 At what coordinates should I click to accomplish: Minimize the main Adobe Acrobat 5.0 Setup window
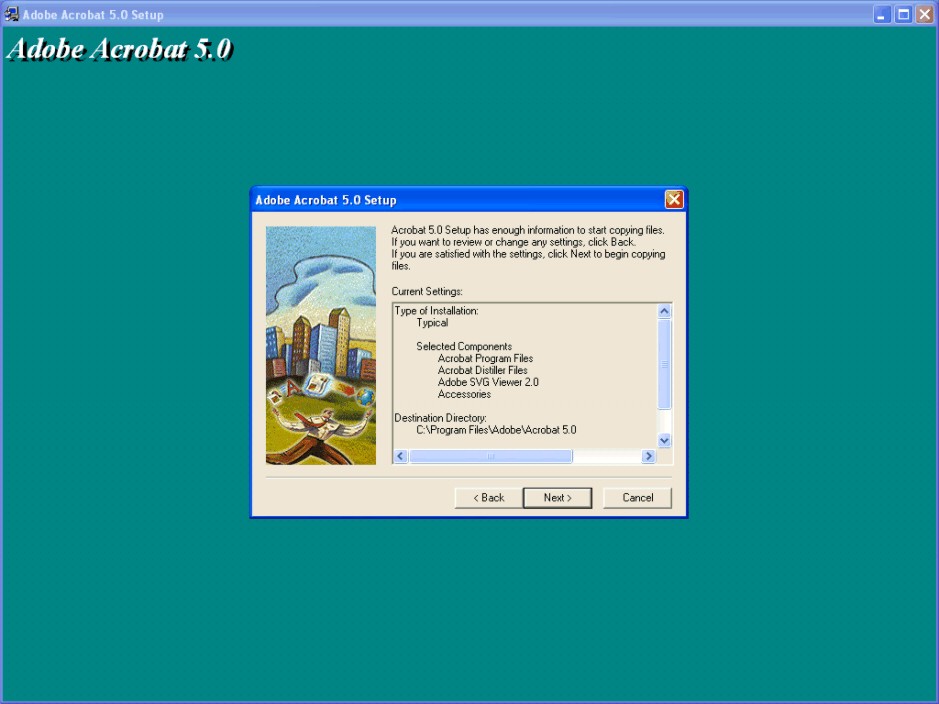pyautogui.click(x=885, y=13)
